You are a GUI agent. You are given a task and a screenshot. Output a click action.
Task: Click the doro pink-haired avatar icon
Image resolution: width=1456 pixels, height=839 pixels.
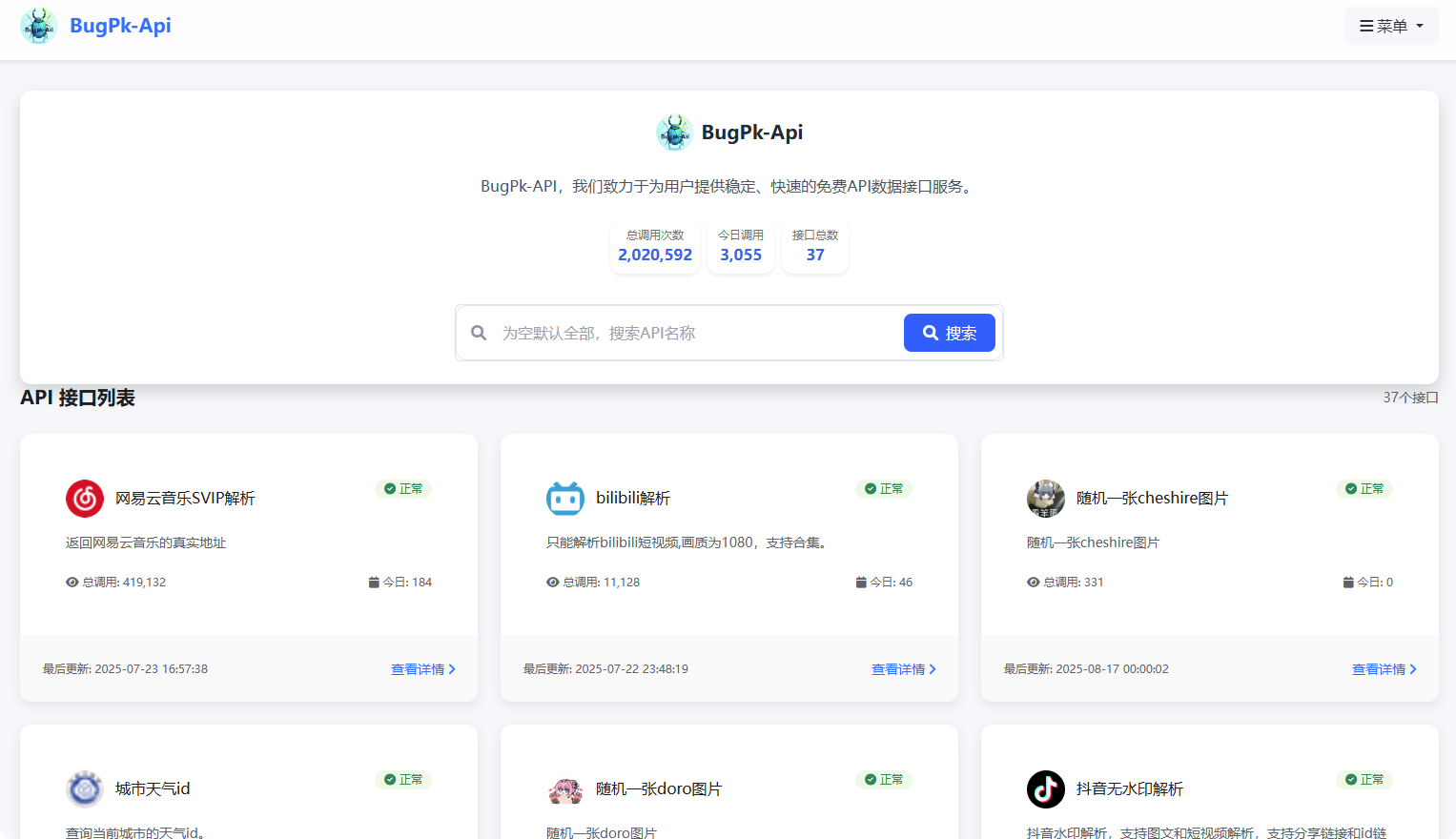(565, 789)
